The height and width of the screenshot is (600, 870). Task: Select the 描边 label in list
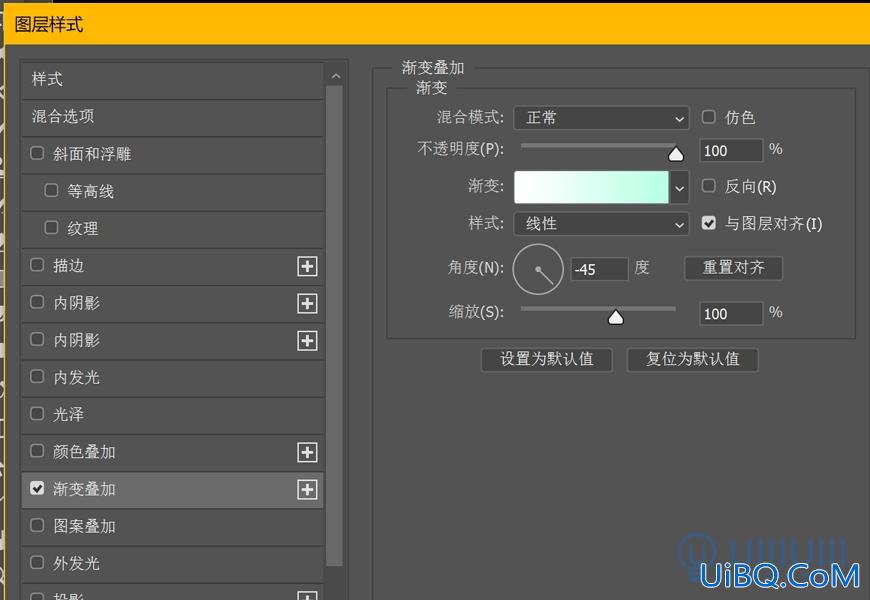pos(68,266)
